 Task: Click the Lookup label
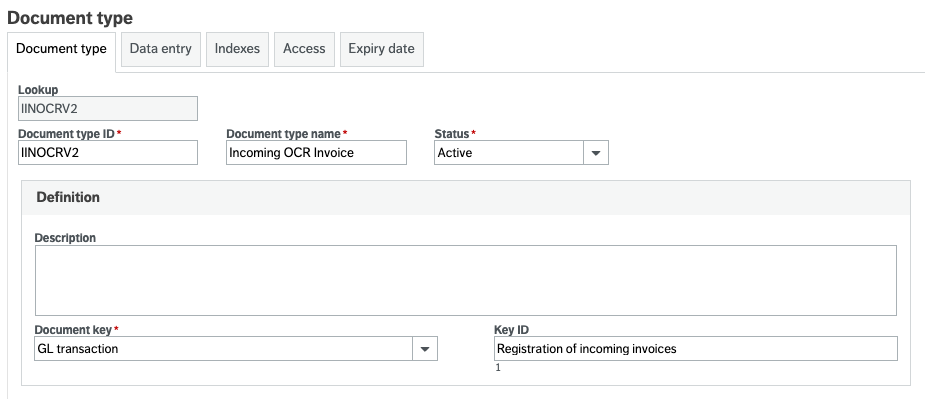(x=38, y=90)
